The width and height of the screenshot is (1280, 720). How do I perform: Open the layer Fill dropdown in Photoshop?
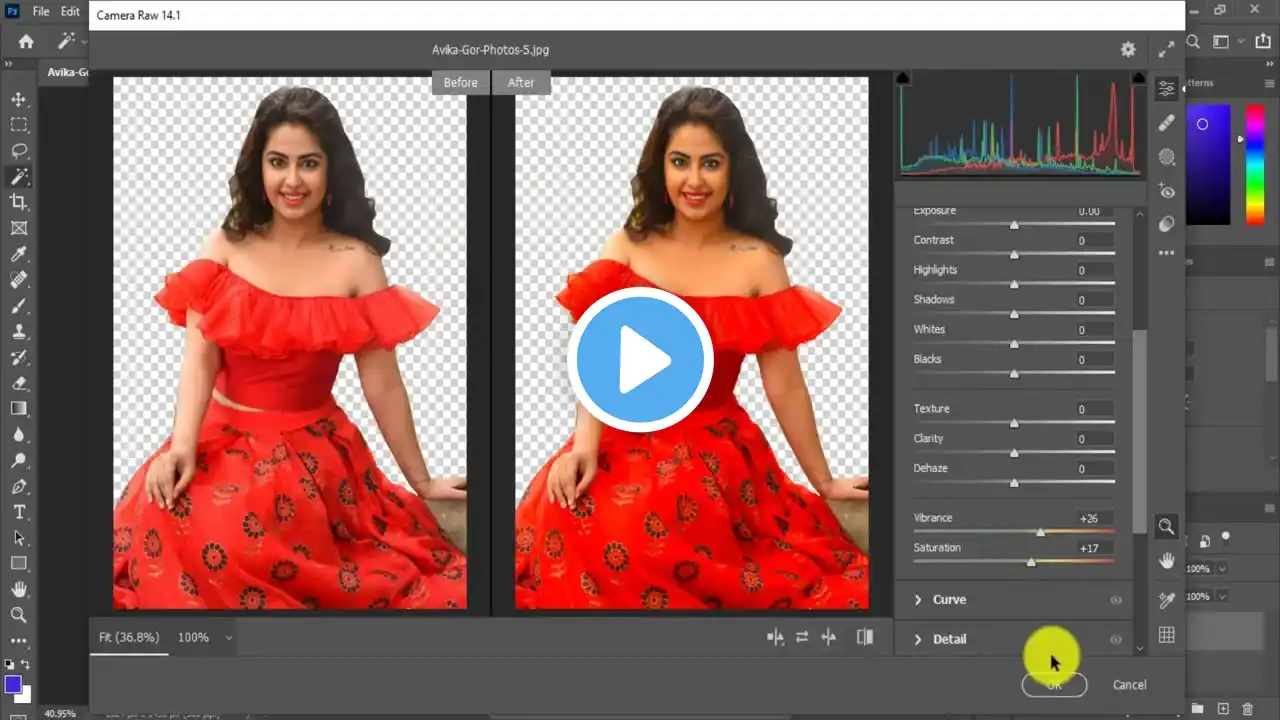pos(1222,596)
